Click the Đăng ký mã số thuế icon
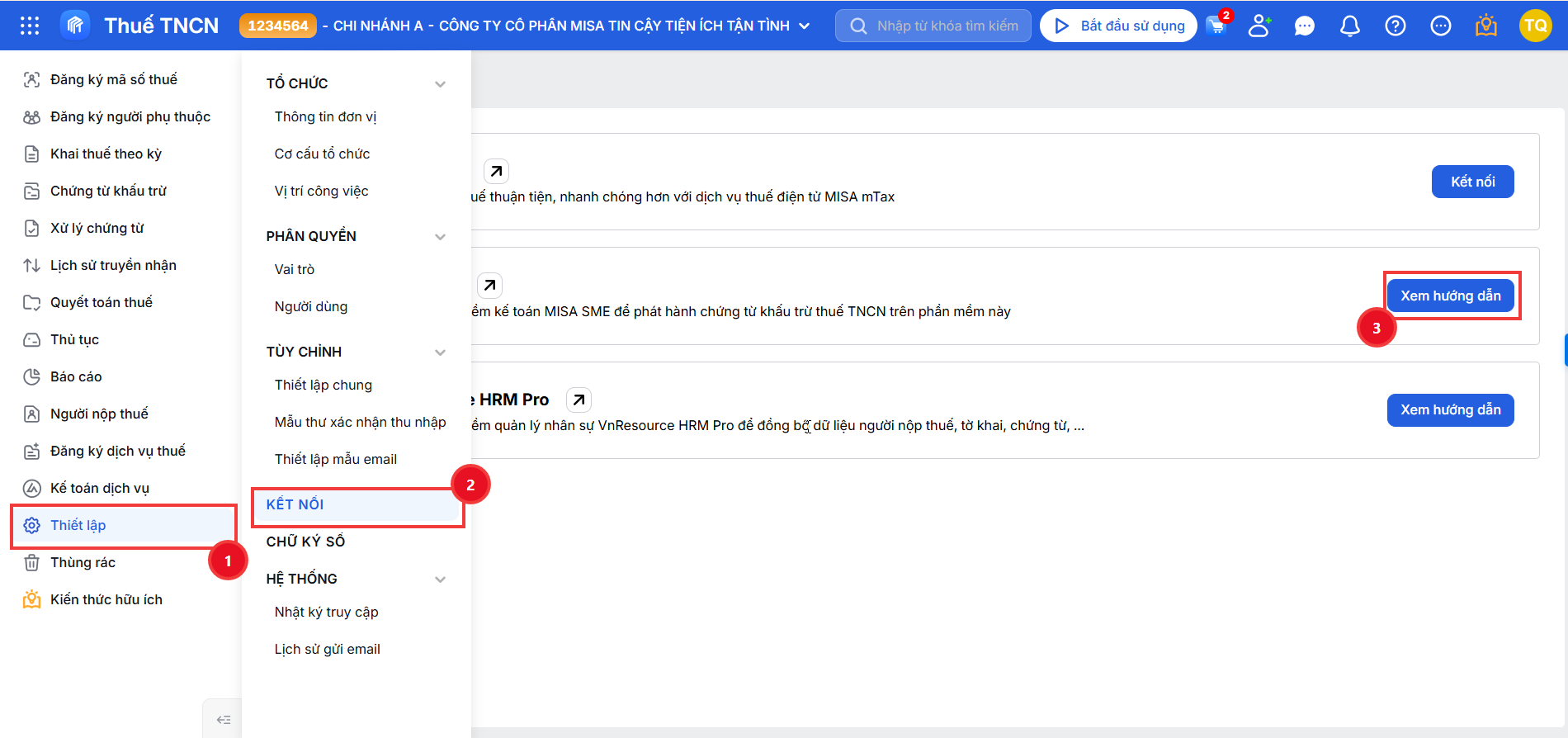 [x=31, y=79]
